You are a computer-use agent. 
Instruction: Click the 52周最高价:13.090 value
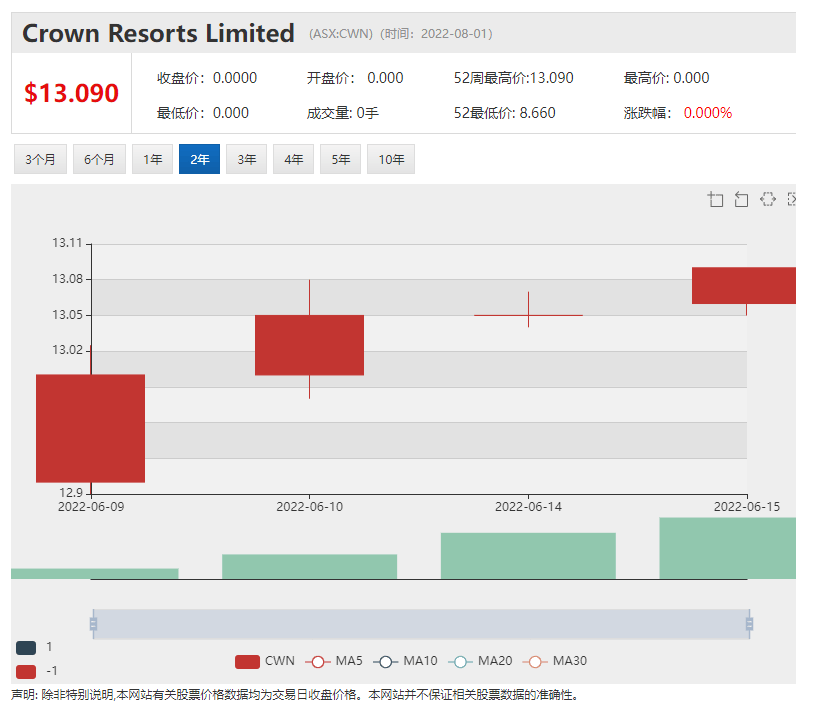pos(514,78)
